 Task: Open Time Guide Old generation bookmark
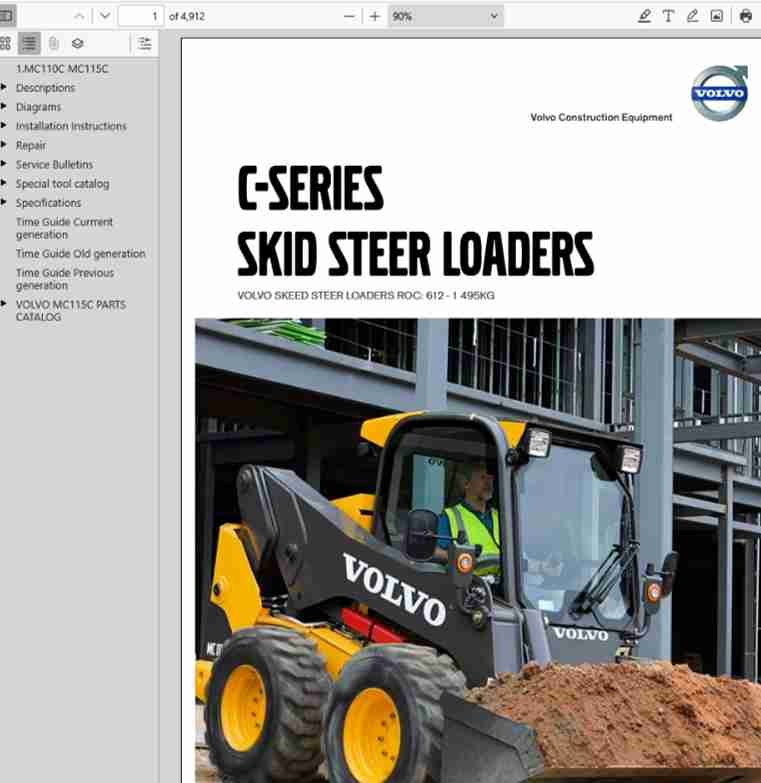pos(80,254)
